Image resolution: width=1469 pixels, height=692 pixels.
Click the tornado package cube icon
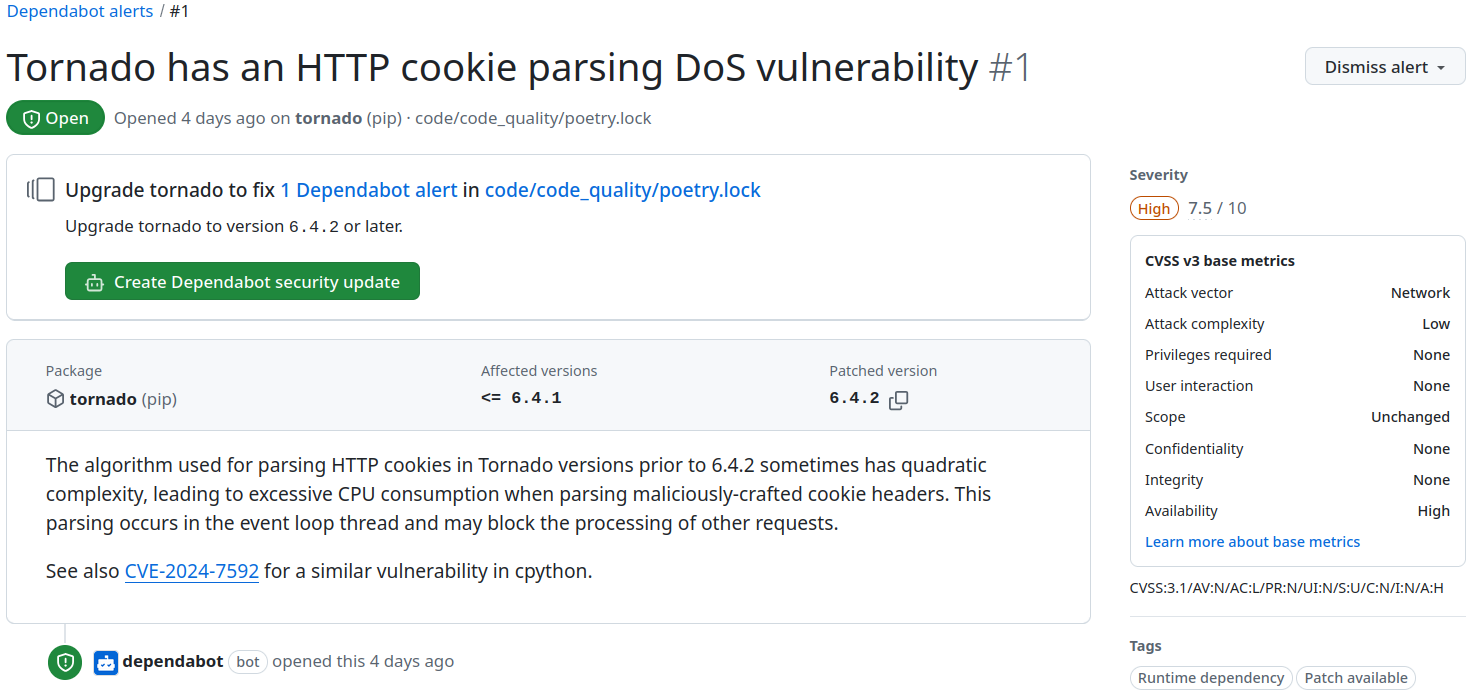pos(55,399)
